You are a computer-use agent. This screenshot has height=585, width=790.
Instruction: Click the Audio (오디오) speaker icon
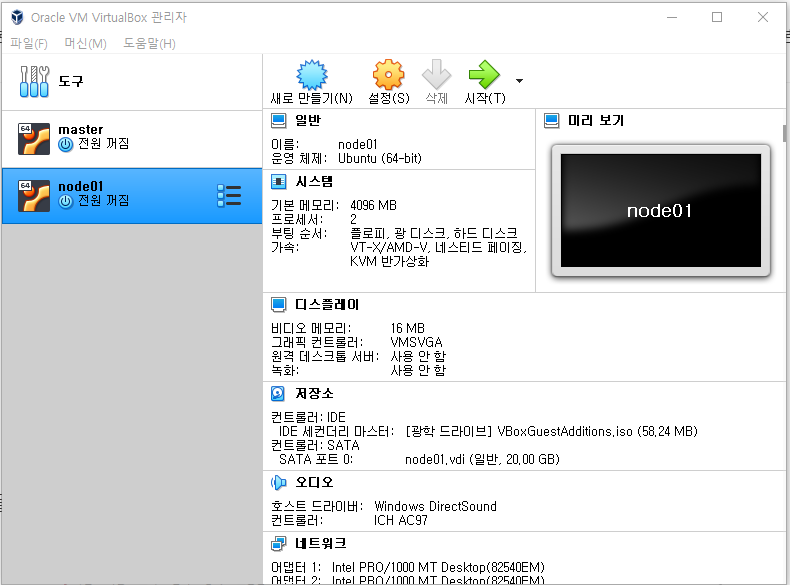click(279, 483)
